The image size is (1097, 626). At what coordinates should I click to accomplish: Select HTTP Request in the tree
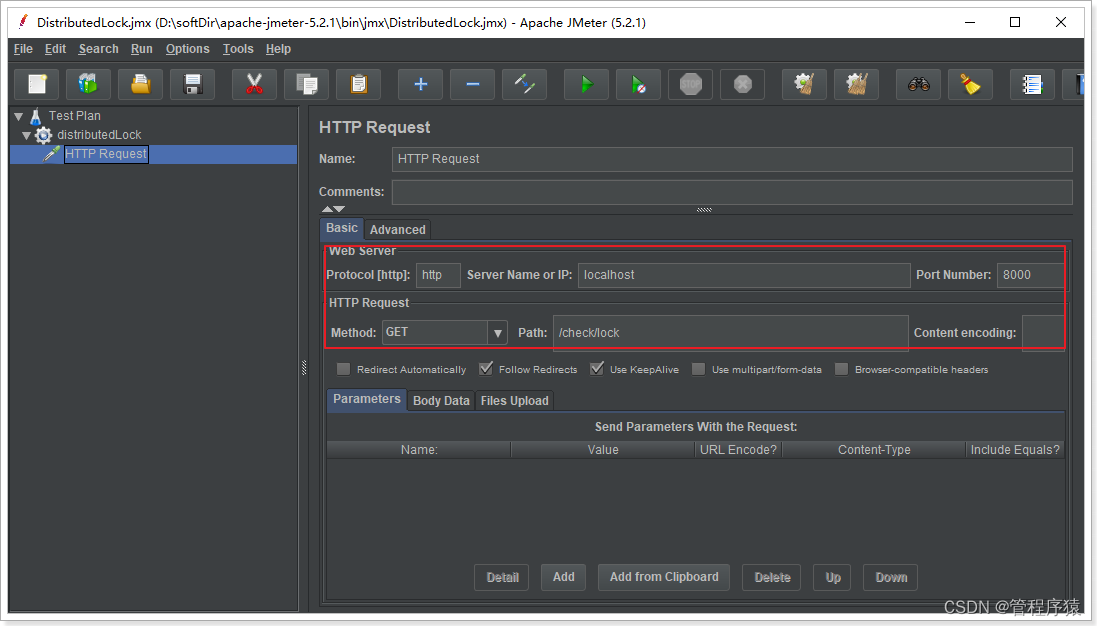pyautogui.click(x=106, y=154)
